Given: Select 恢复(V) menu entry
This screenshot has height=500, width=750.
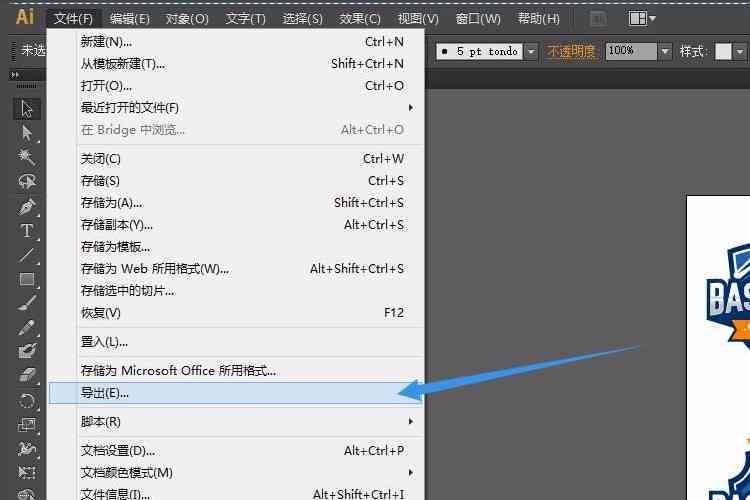Looking at the screenshot, I should click(x=236, y=313).
